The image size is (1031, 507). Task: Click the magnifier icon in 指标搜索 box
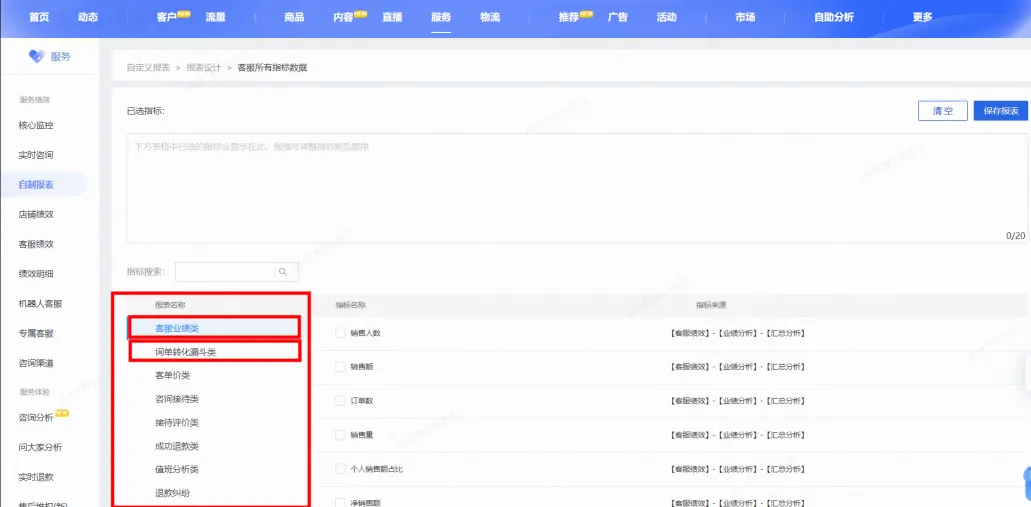(283, 272)
